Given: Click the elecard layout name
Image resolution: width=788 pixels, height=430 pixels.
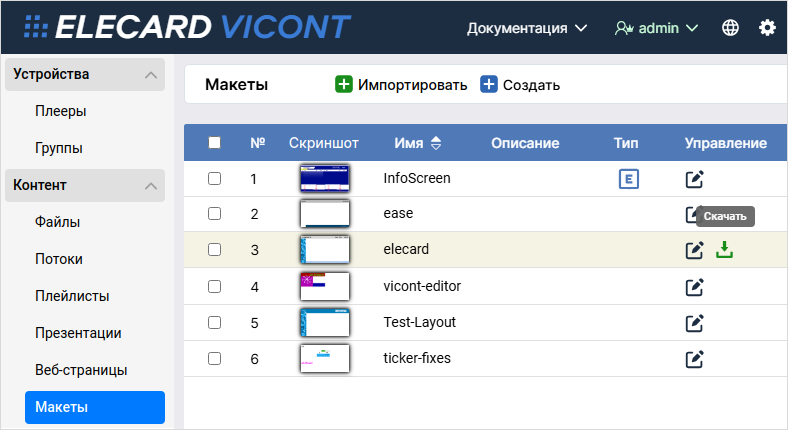Looking at the screenshot, I should [406, 249].
